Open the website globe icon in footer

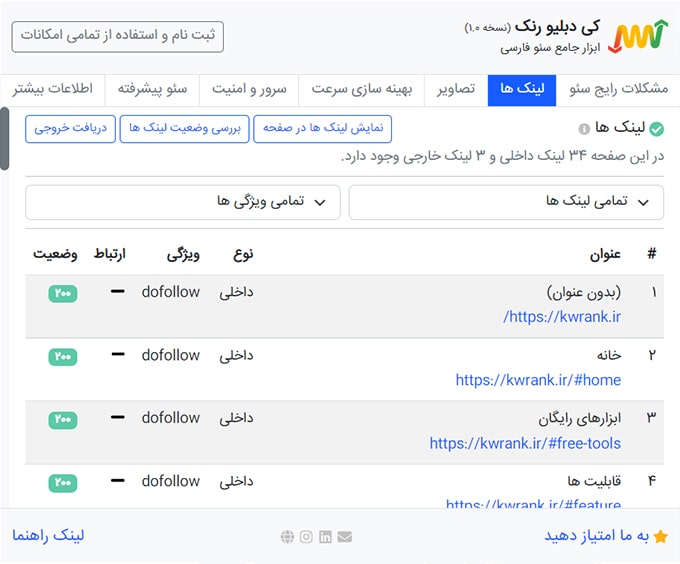tap(287, 537)
